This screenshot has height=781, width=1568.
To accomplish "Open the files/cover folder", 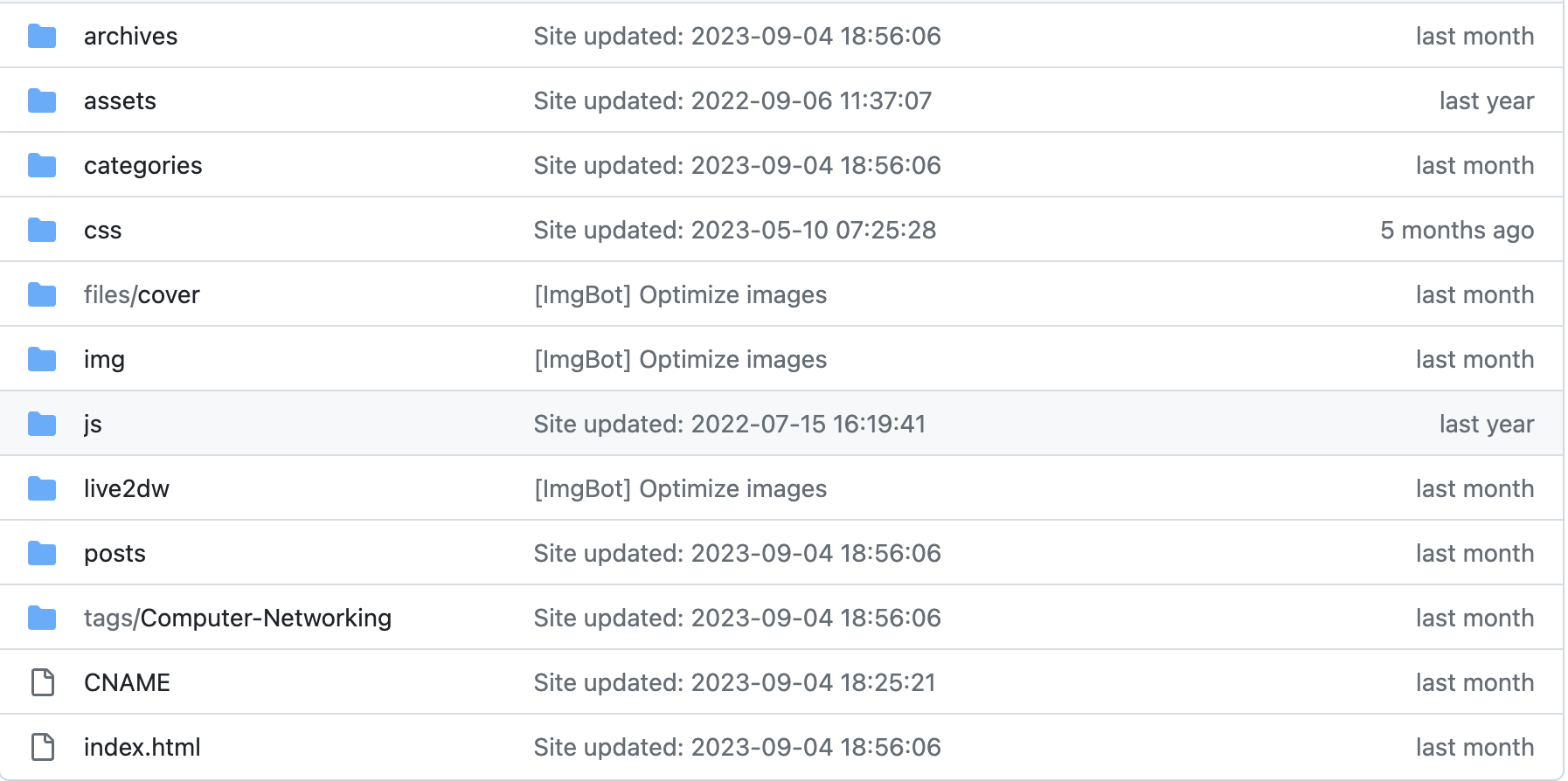I will tap(142, 294).
